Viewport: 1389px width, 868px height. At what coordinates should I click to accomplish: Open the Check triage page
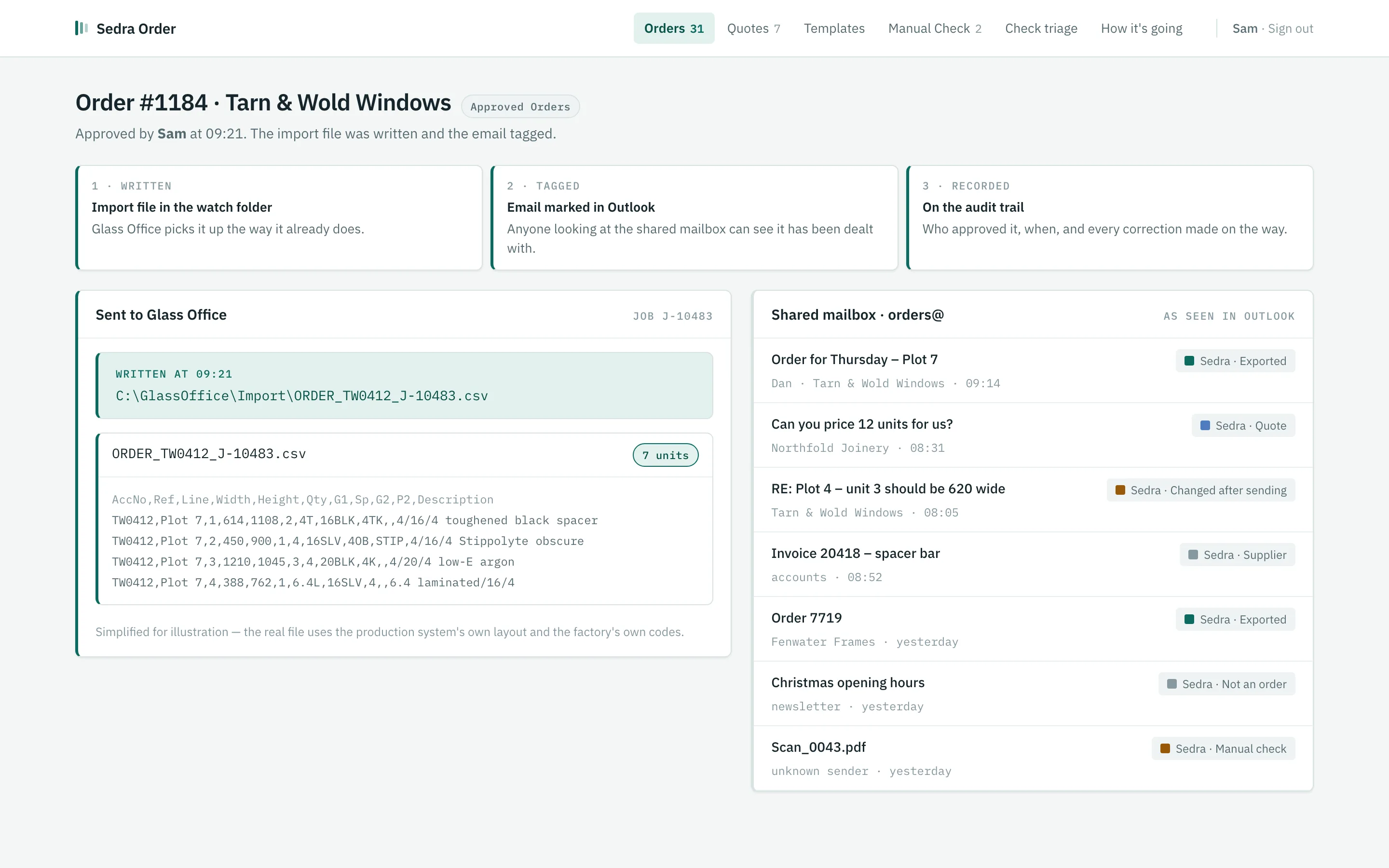1041,28
